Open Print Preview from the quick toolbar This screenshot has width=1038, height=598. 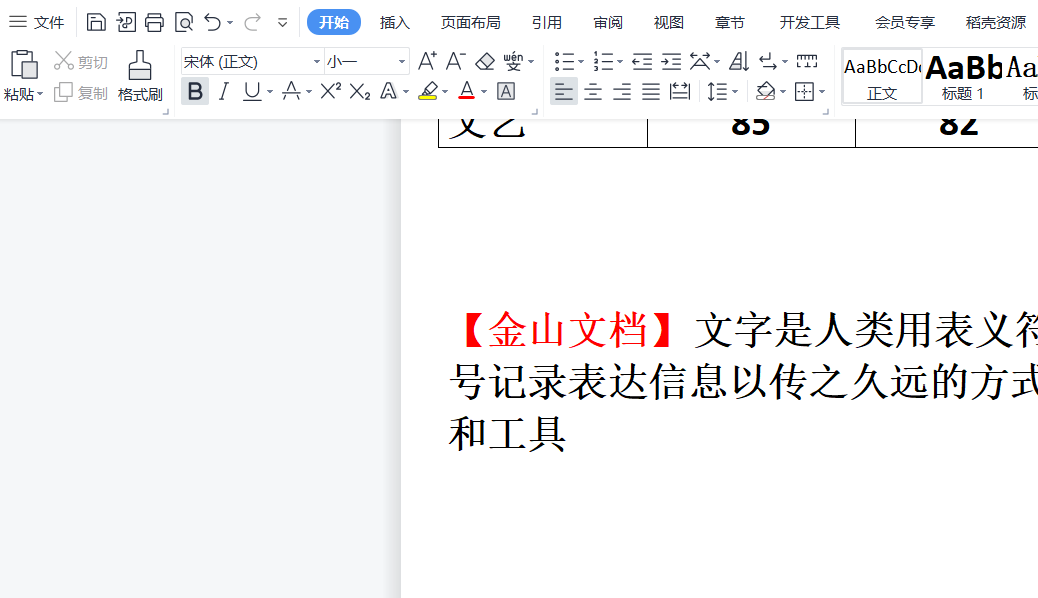coord(183,23)
